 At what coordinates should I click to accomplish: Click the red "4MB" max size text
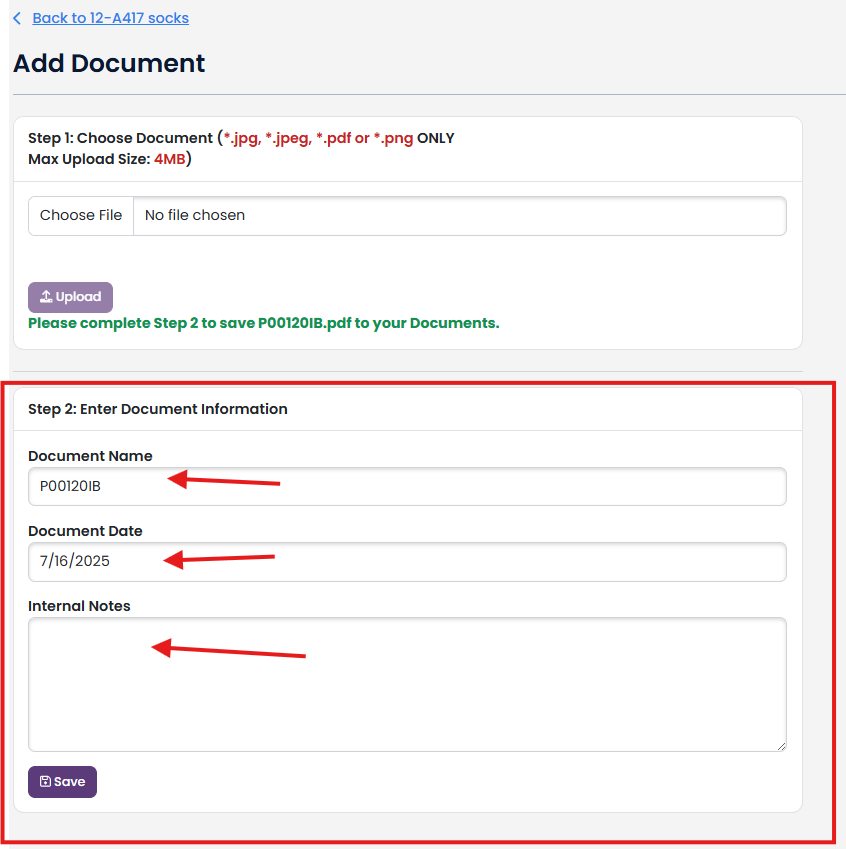167,158
